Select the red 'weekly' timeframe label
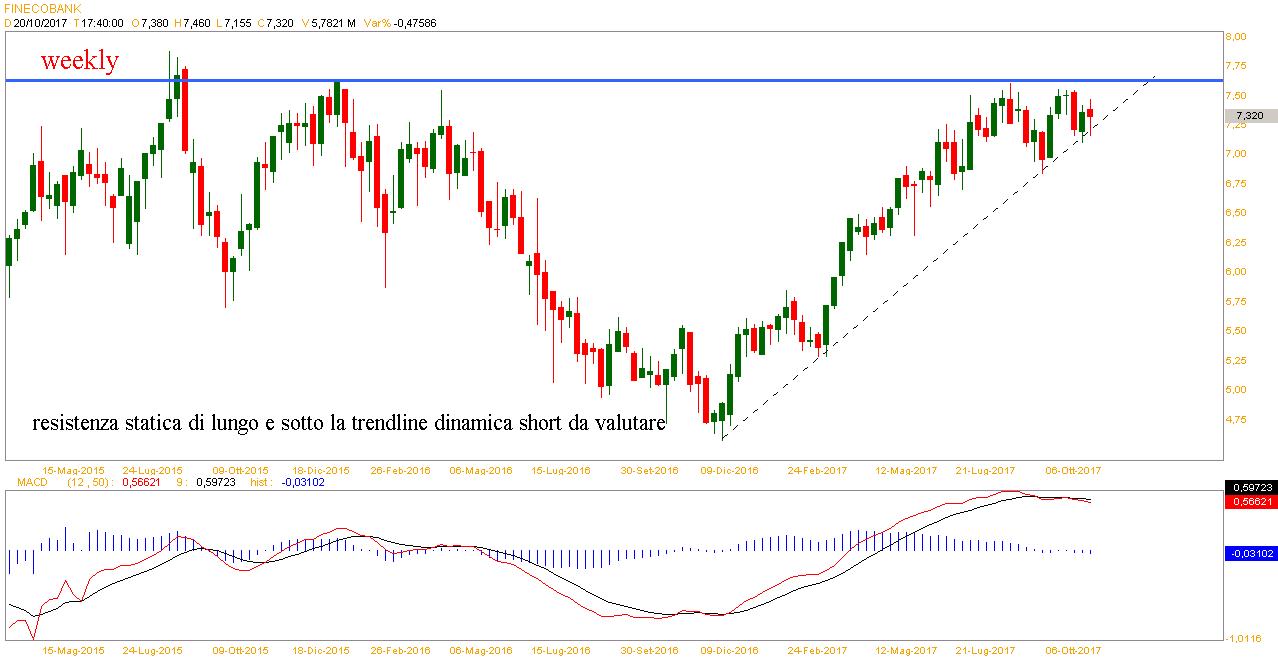This screenshot has height=668, width=1278. (x=79, y=61)
